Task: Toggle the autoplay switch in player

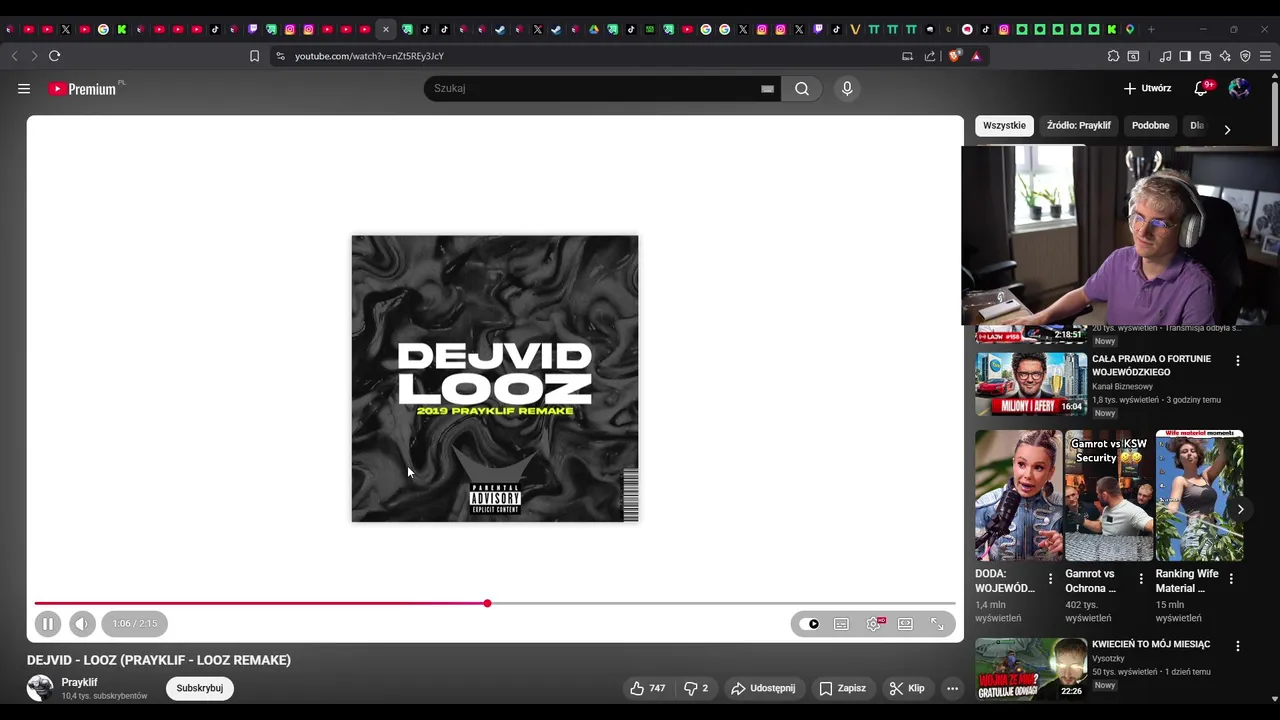Action: [809, 624]
